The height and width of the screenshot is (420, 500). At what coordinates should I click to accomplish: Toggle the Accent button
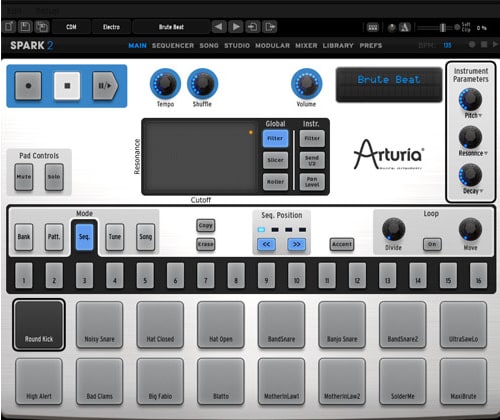342,244
